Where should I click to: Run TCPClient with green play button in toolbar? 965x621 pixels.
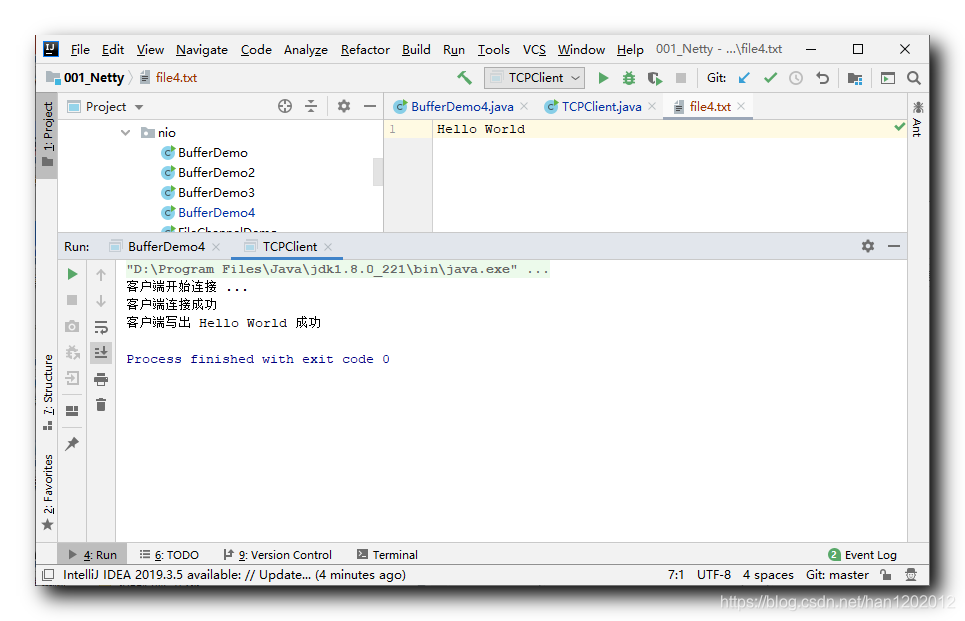click(x=603, y=78)
